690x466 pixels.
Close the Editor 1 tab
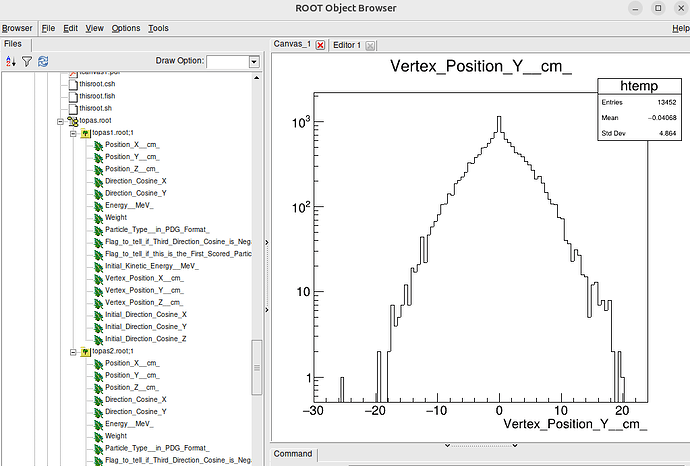370,45
